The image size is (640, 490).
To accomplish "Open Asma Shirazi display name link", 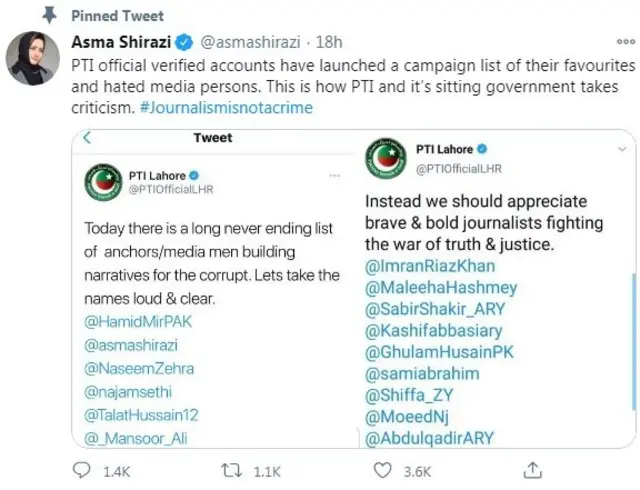I will [x=121, y=43].
